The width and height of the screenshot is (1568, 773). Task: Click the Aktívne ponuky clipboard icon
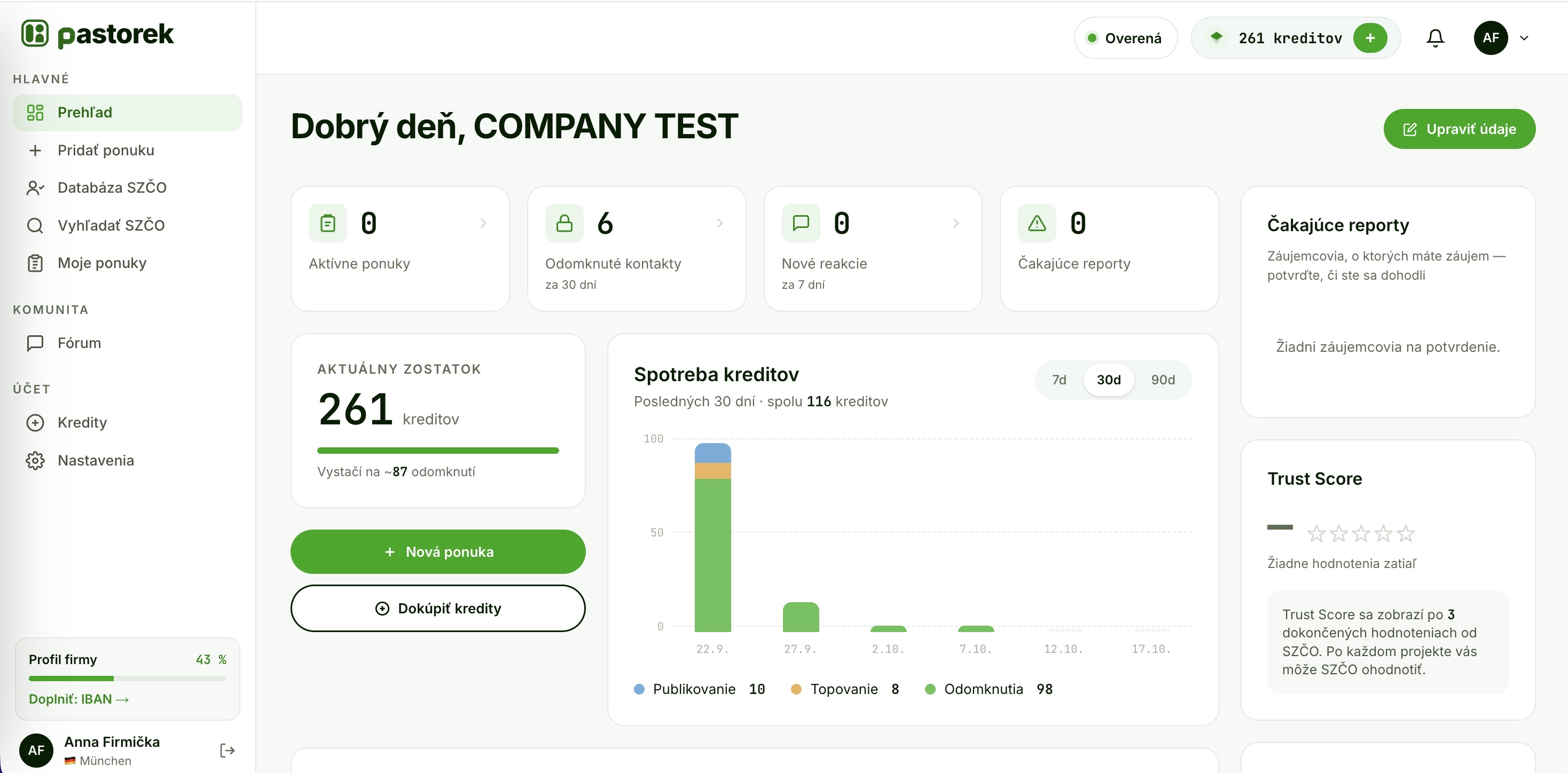pos(327,223)
